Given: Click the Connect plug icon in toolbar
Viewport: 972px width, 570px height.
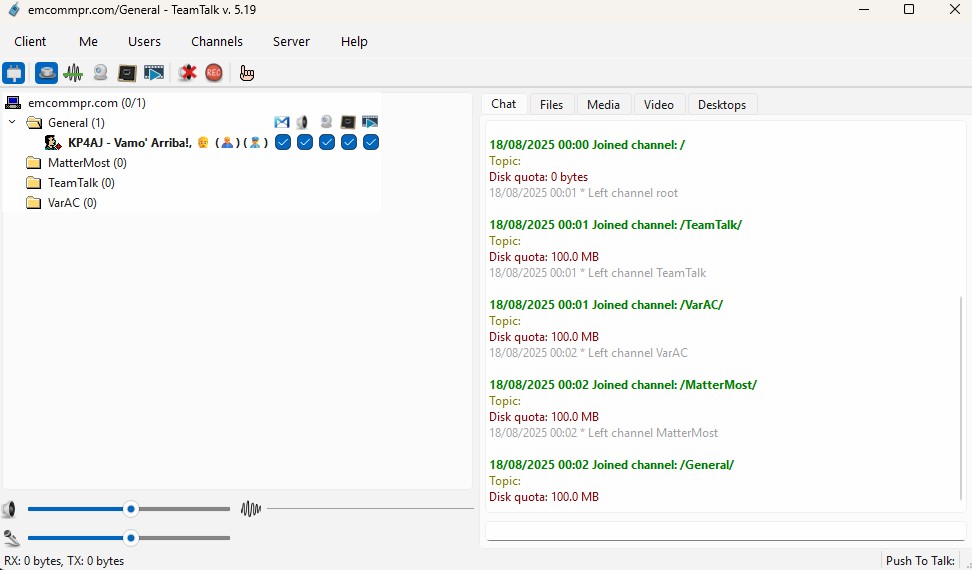Looking at the screenshot, I should point(14,73).
